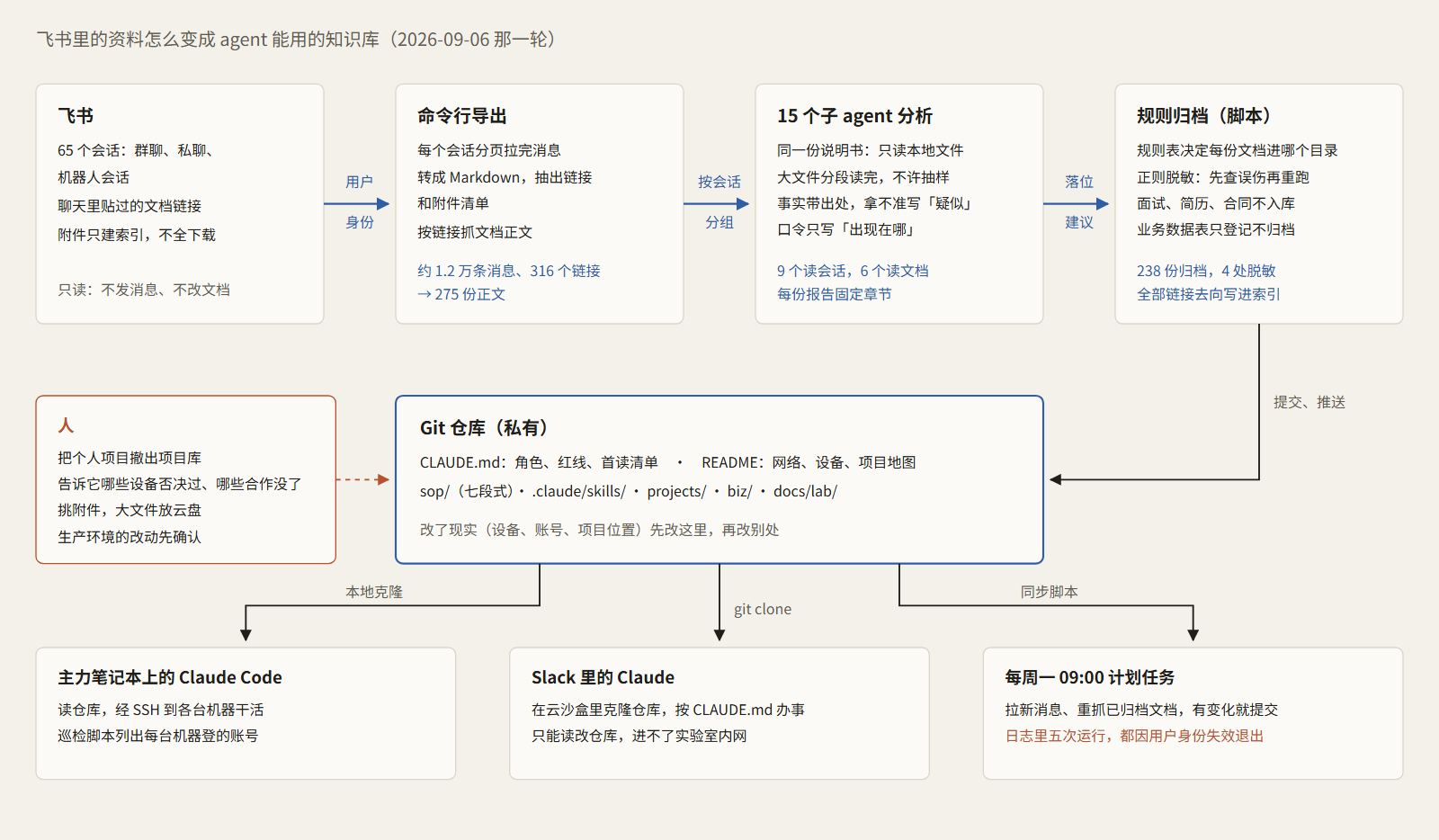The width and height of the screenshot is (1439, 840).
Task: Click the blue line "每份报告固定章节"
Action: point(835,294)
